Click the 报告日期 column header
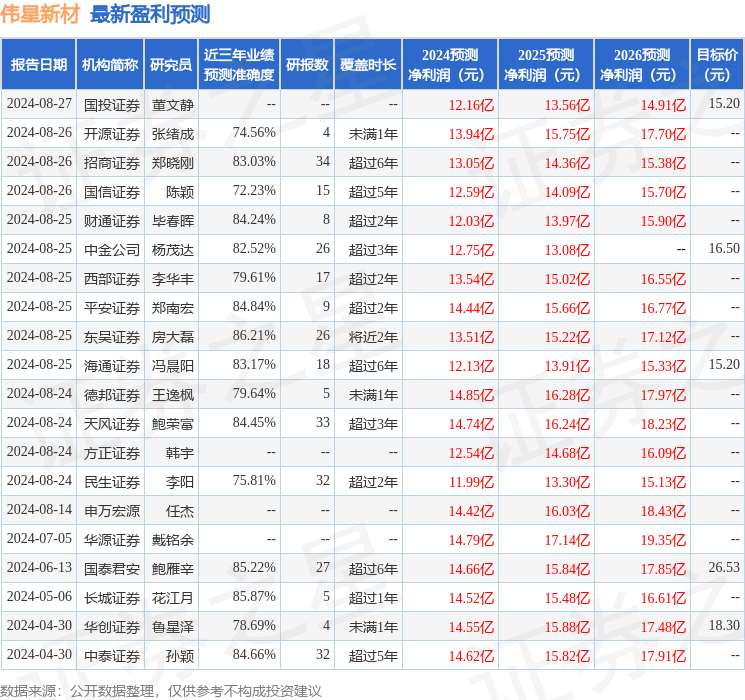Image resolution: width=745 pixels, height=700 pixels. point(38,65)
